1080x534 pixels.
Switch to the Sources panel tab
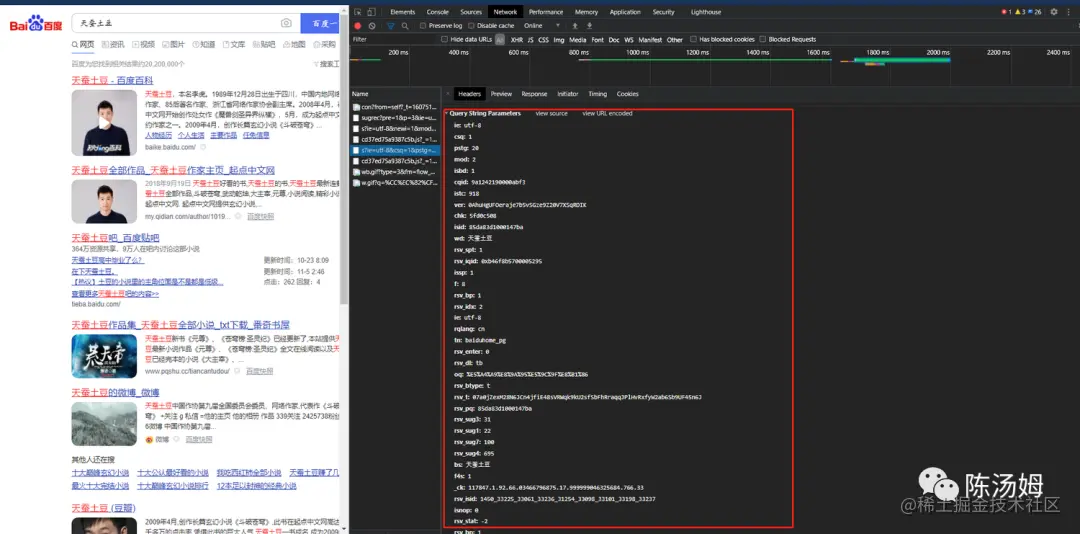point(471,12)
